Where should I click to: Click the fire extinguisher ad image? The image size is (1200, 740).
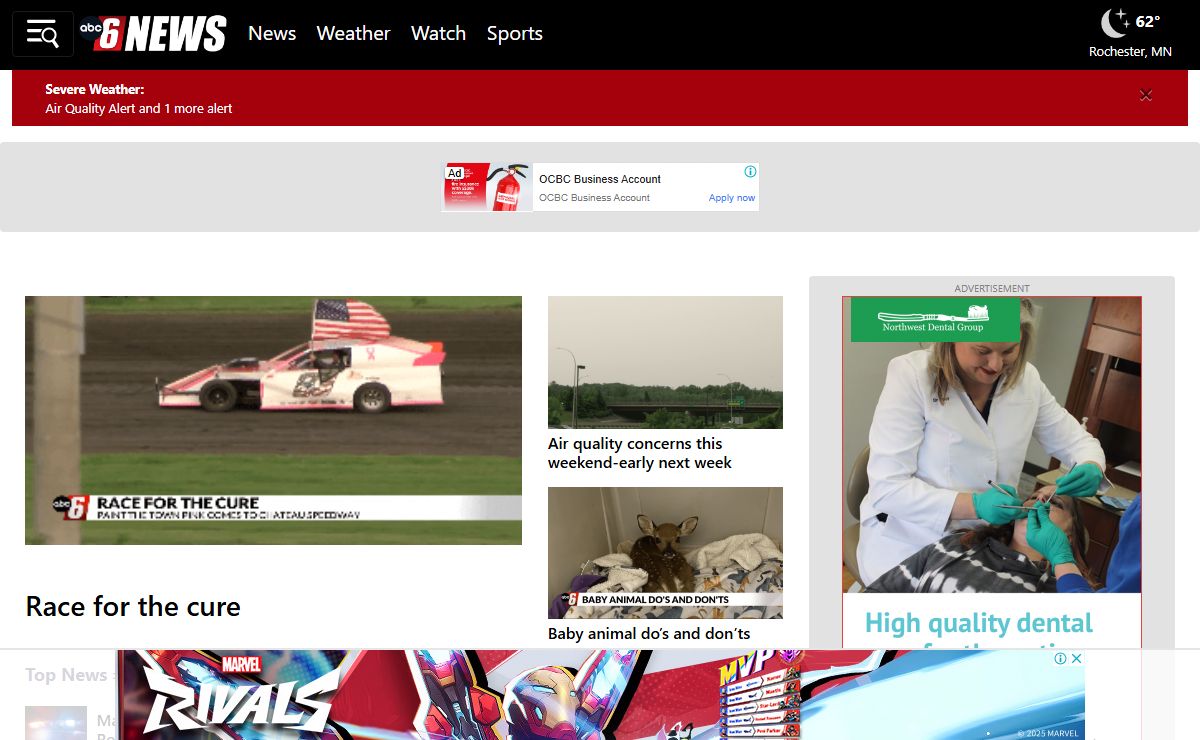[487, 187]
